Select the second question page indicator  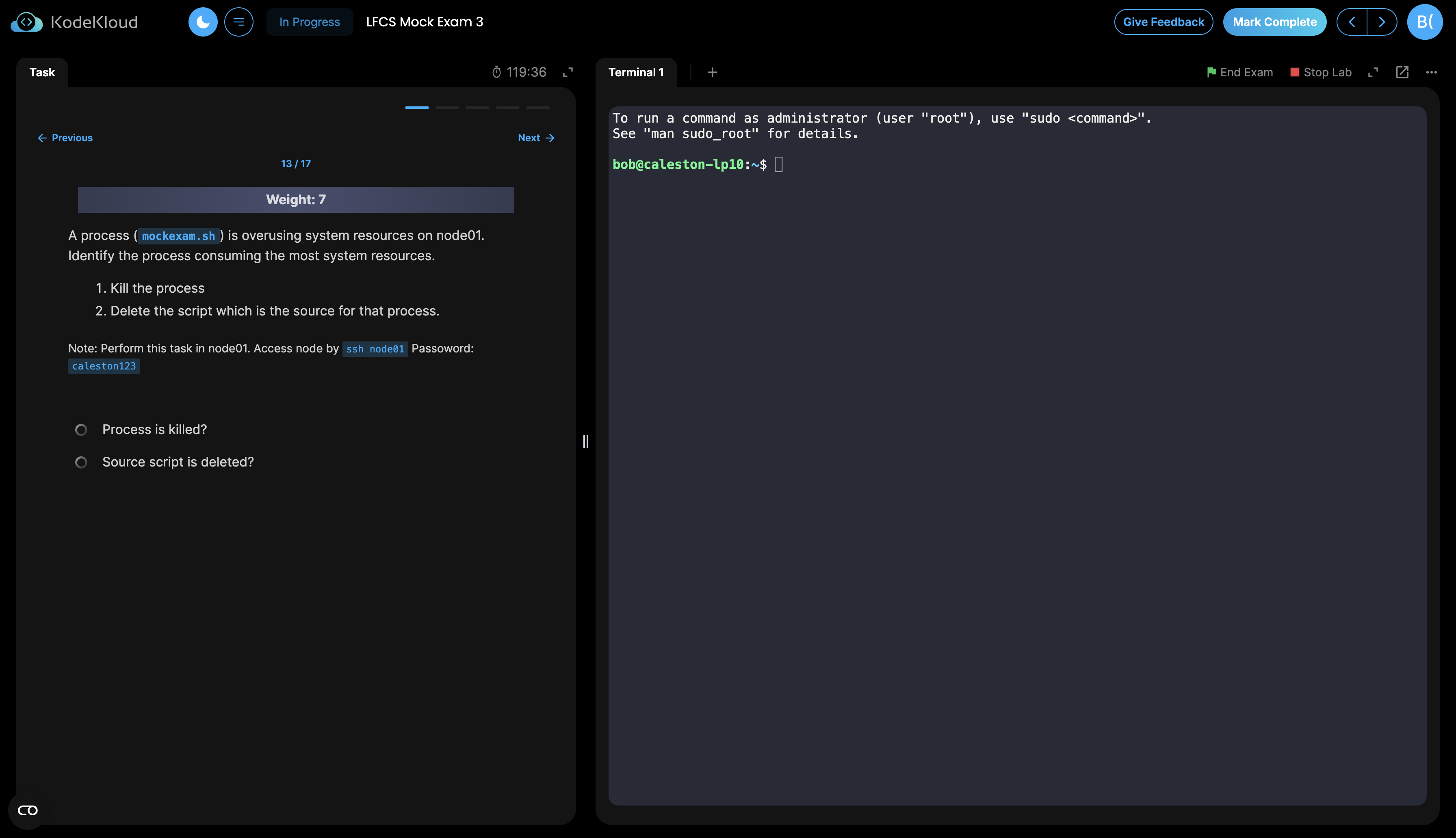coord(447,107)
